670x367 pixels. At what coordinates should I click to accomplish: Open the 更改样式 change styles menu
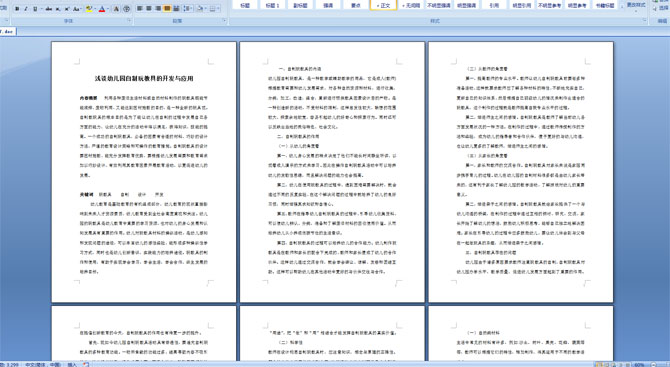[635, 5]
